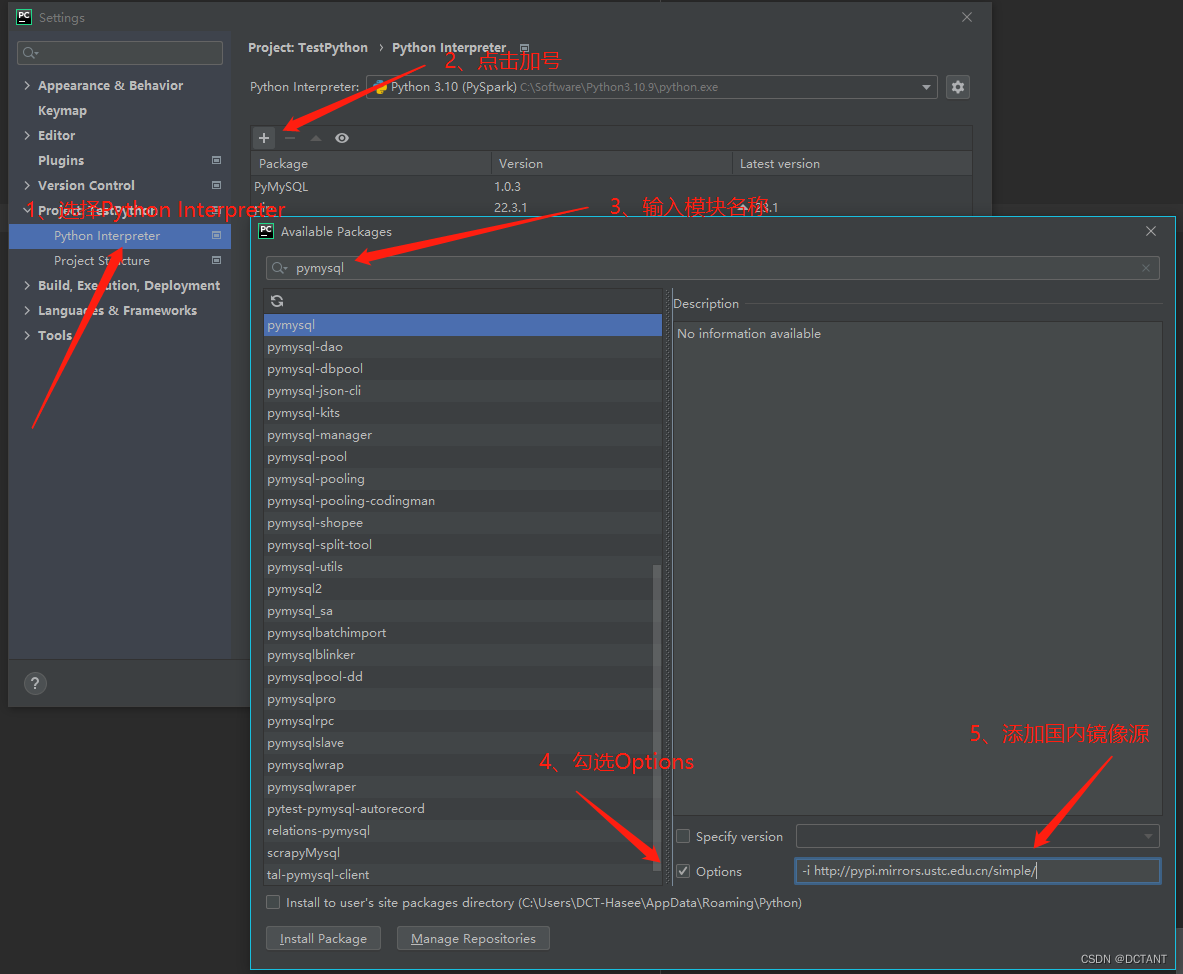Select pytest-pymysql-autorecord package

tap(458, 809)
